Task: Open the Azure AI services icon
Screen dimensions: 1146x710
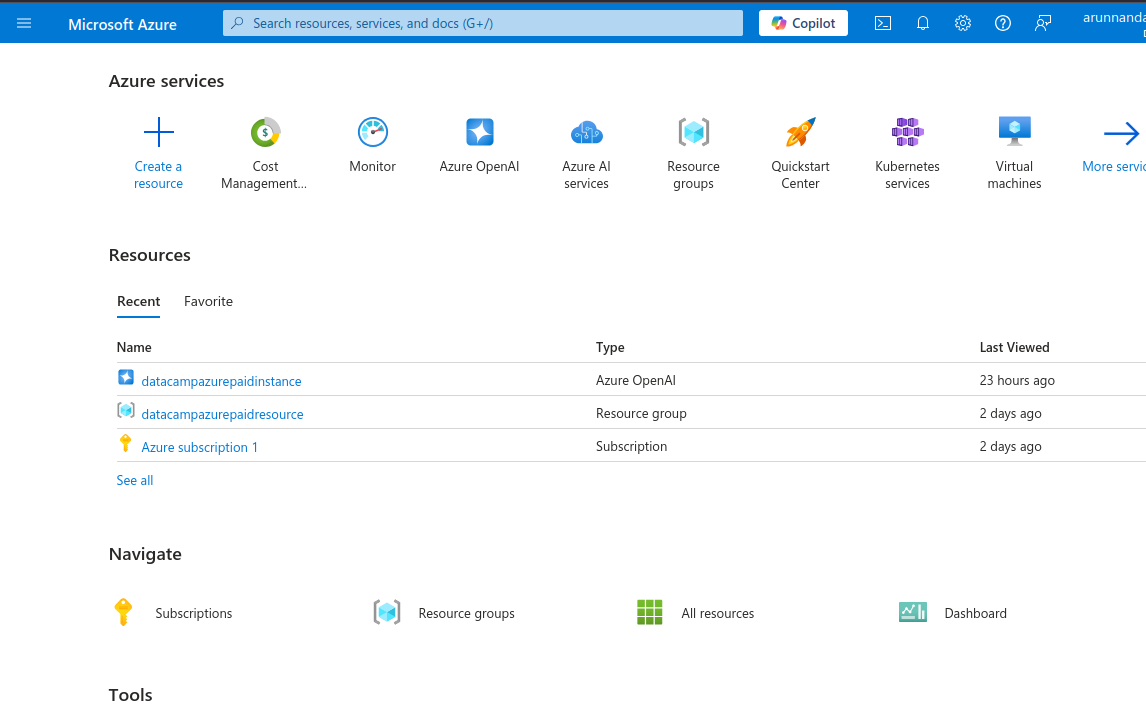Action: point(586,132)
